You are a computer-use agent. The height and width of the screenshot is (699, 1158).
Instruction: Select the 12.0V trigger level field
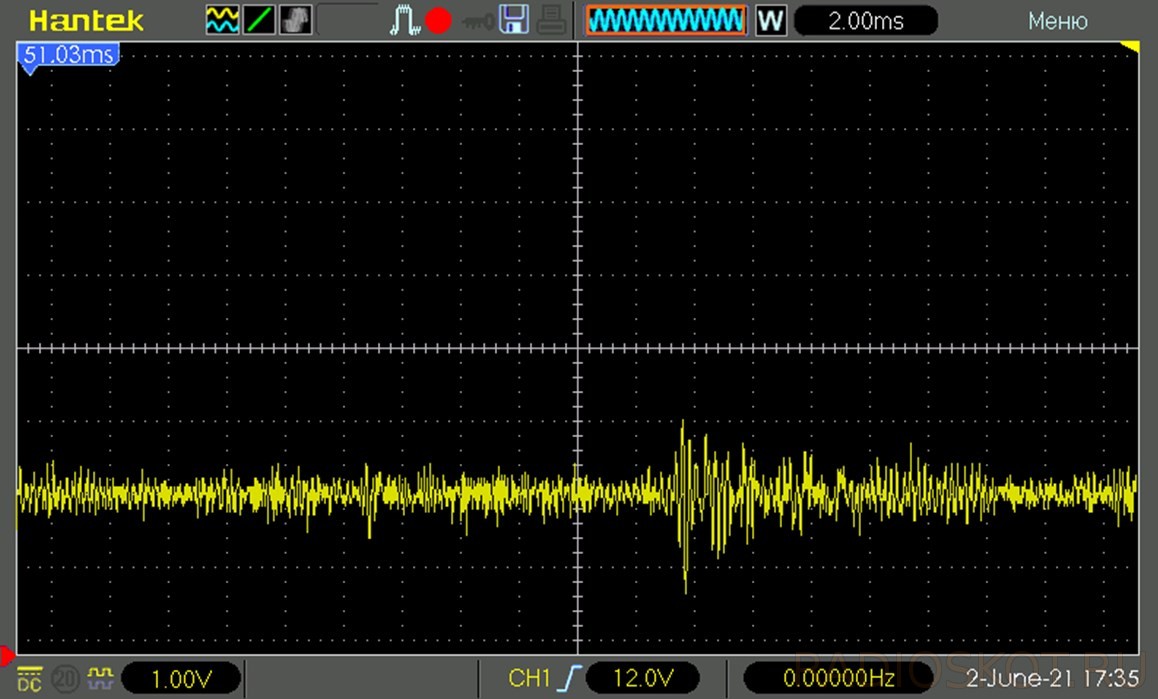642,679
